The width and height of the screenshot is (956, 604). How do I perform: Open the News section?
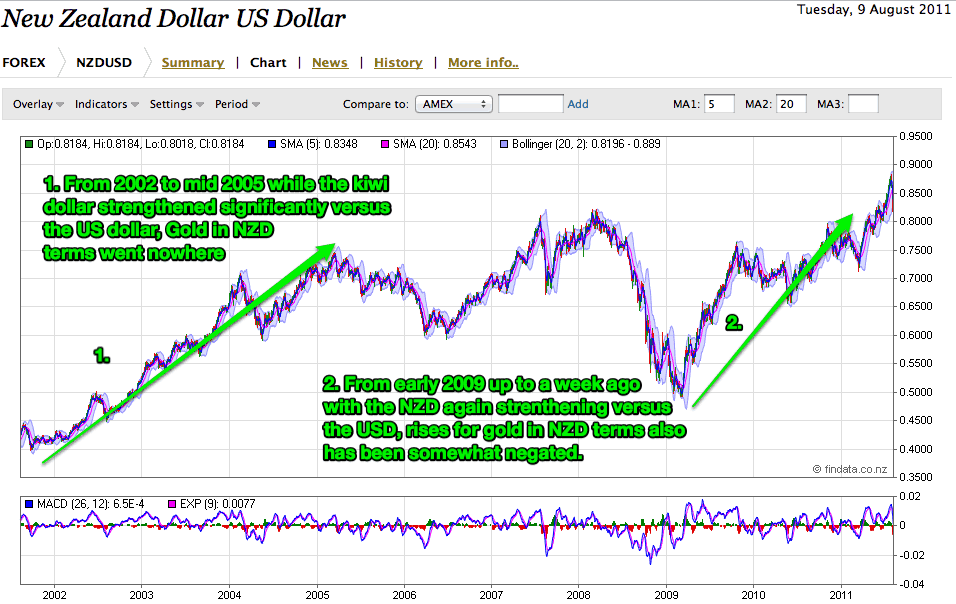(x=330, y=62)
